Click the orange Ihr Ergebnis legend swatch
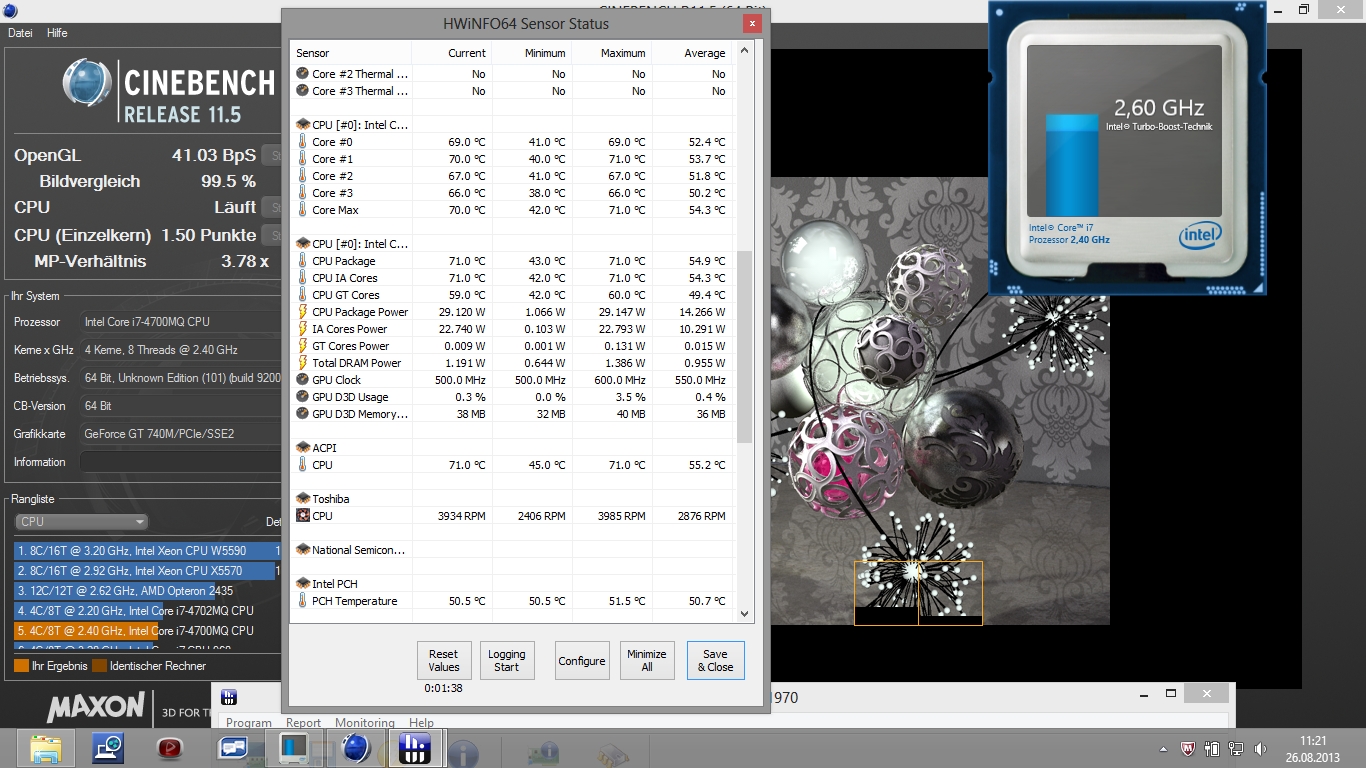 pos(21,666)
